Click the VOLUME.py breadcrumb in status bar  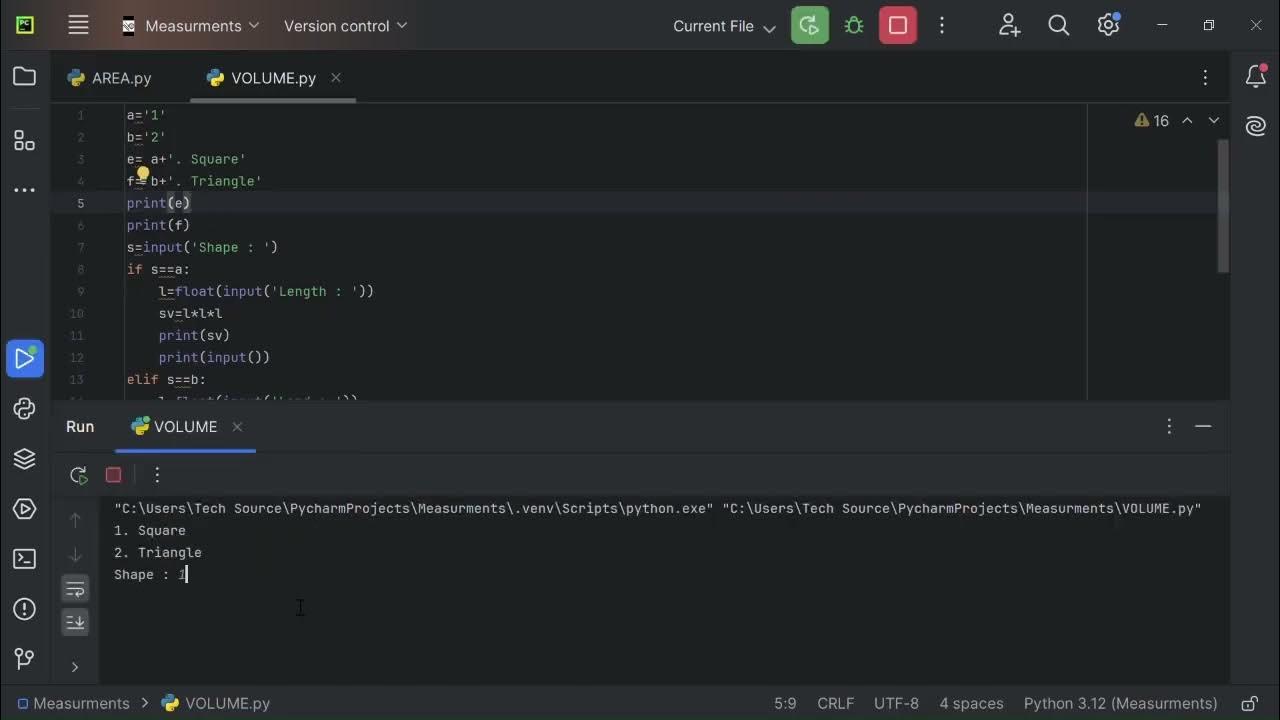click(x=216, y=703)
